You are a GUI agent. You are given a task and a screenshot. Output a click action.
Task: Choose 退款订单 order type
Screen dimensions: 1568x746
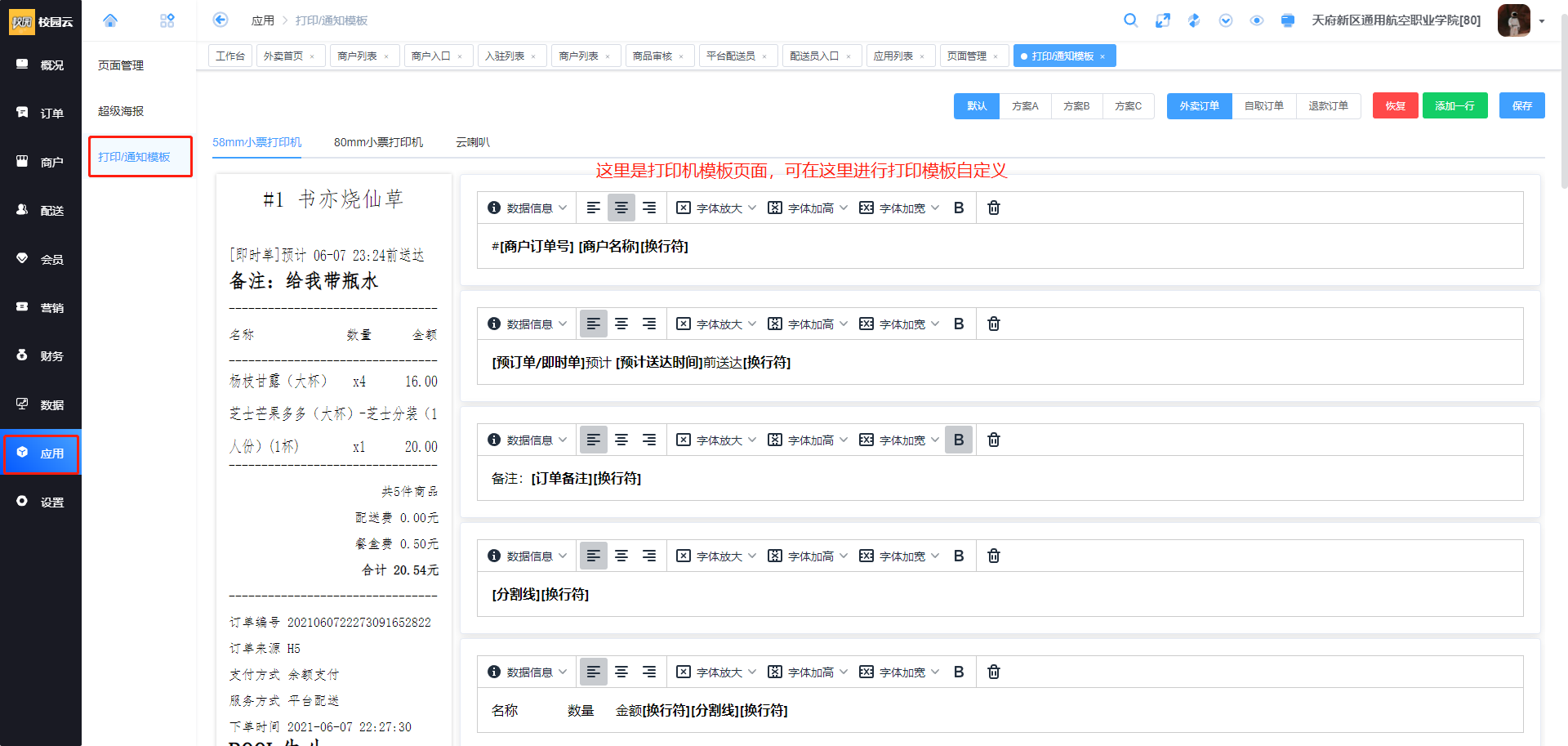click(x=1328, y=105)
